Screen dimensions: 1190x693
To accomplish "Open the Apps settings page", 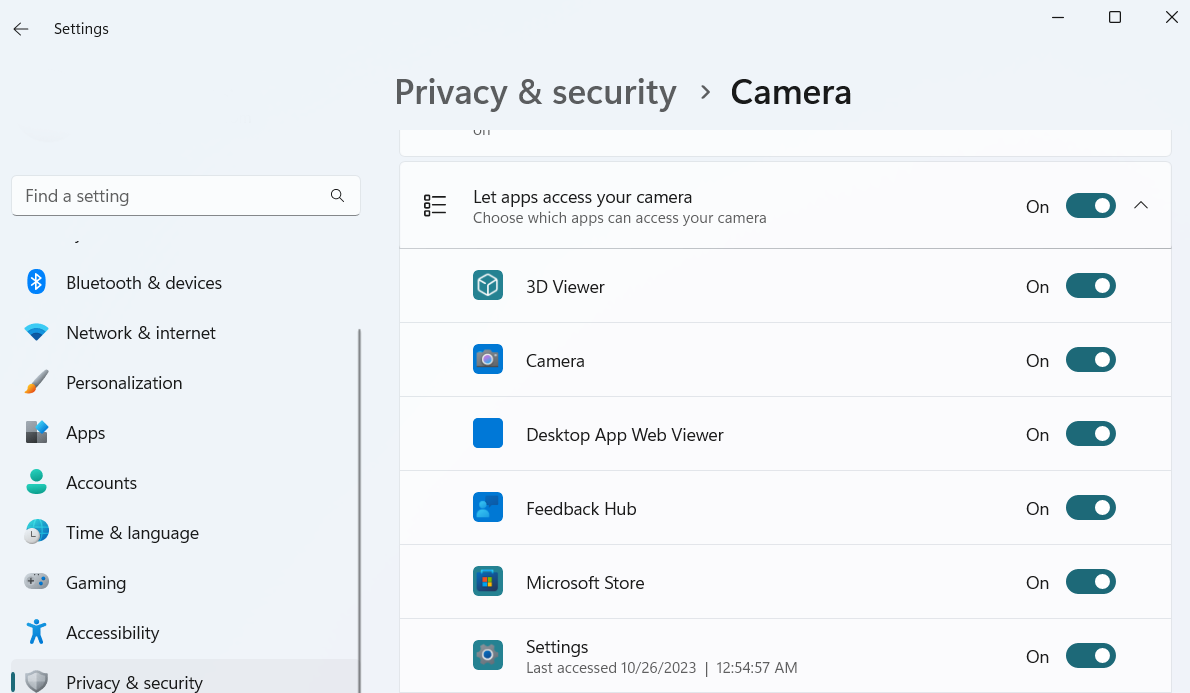I will (x=85, y=433).
